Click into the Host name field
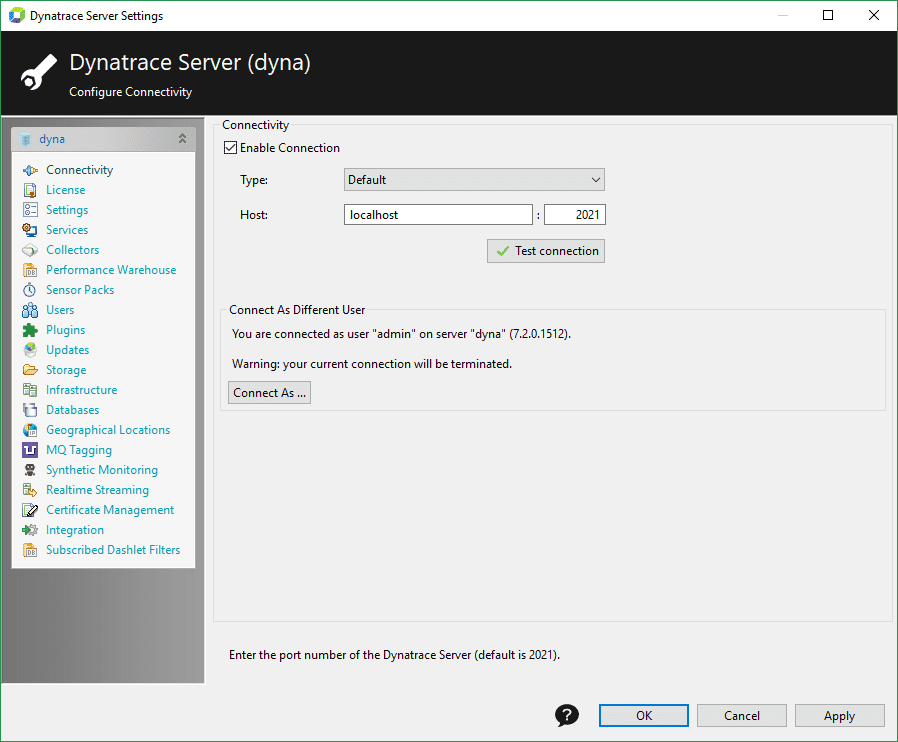Viewport: 898px width, 742px height. tap(438, 215)
